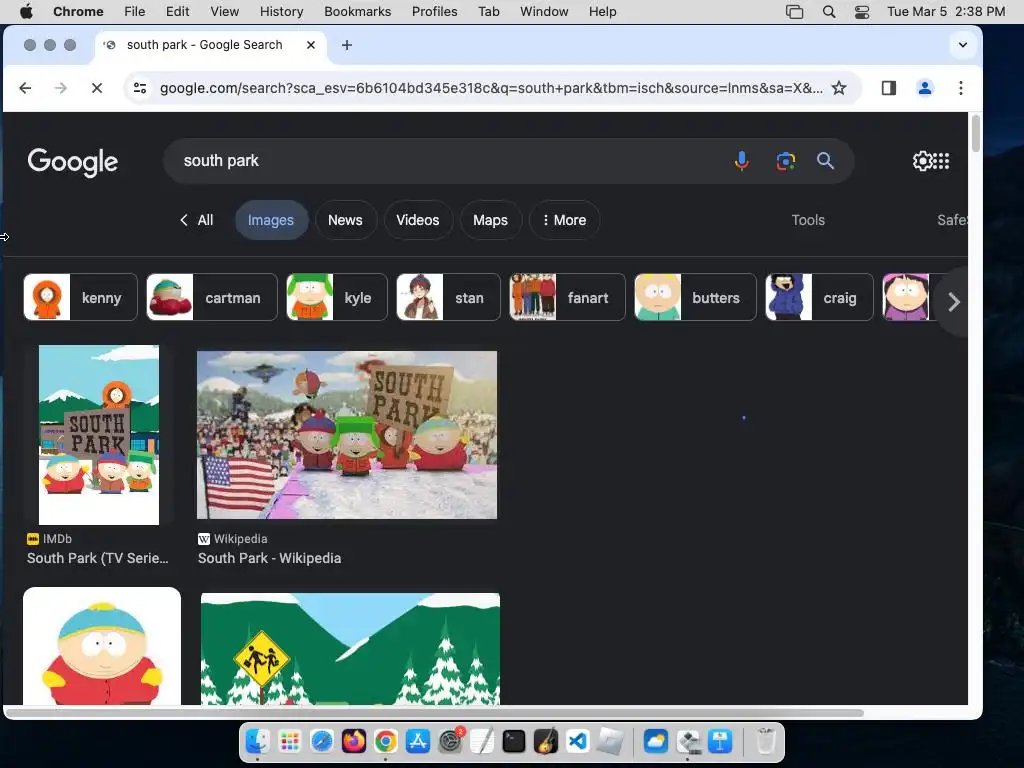The width and height of the screenshot is (1024, 768).
Task: Open Finder from the Dock
Action: tap(257, 741)
